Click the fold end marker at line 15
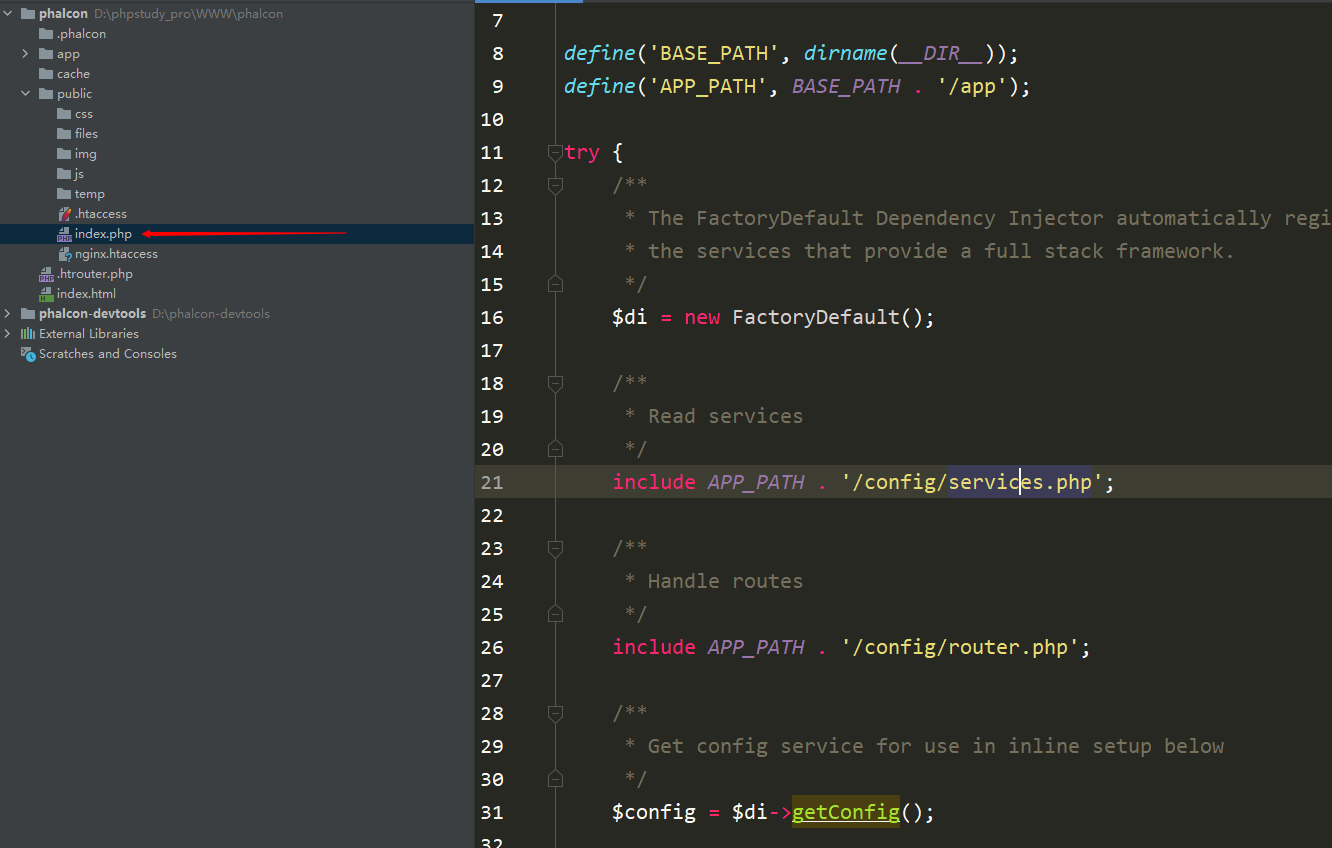The width and height of the screenshot is (1332, 848). pyautogui.click(x=555, y=284)
